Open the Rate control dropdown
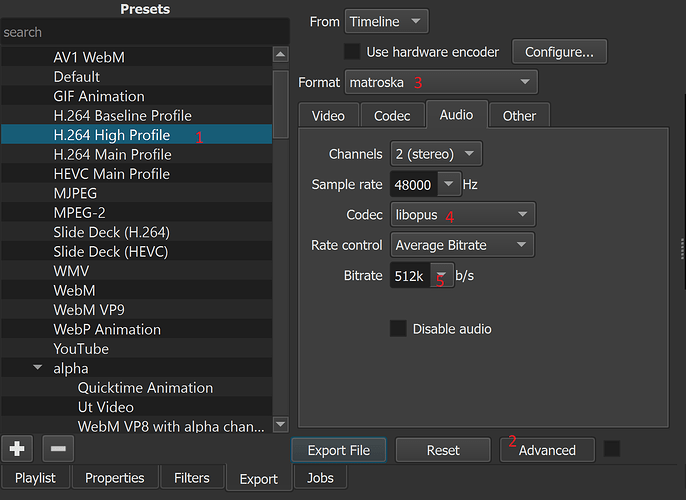This screenshot has width=686, height=500. click(x=462, y=245)
